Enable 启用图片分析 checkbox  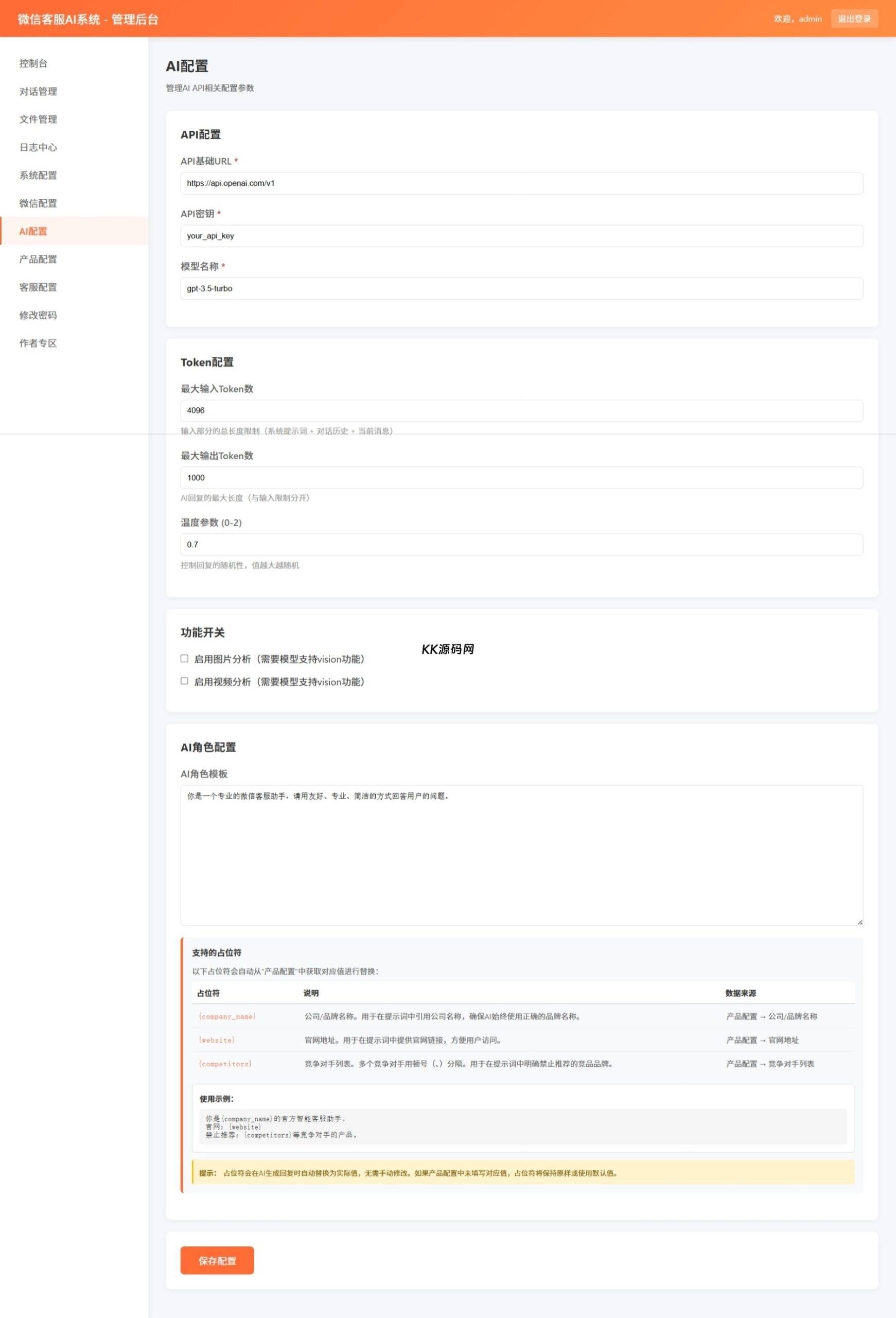(184, 658)
